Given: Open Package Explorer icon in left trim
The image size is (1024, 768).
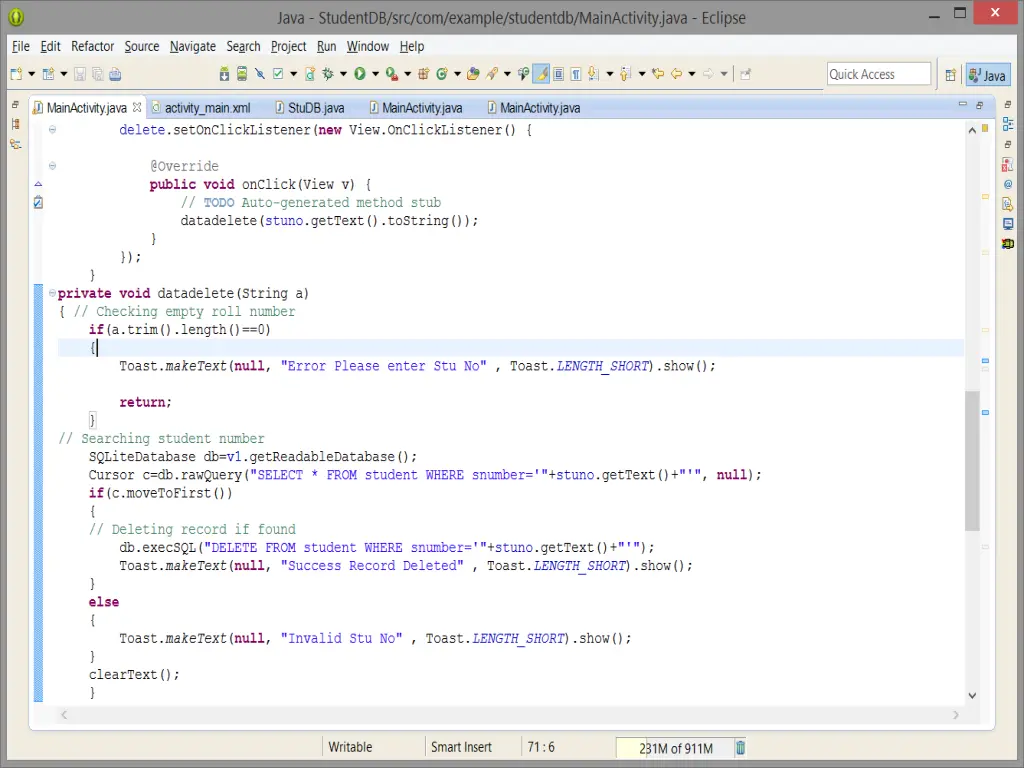Looking at the screenshot, I should pos(16,124).
